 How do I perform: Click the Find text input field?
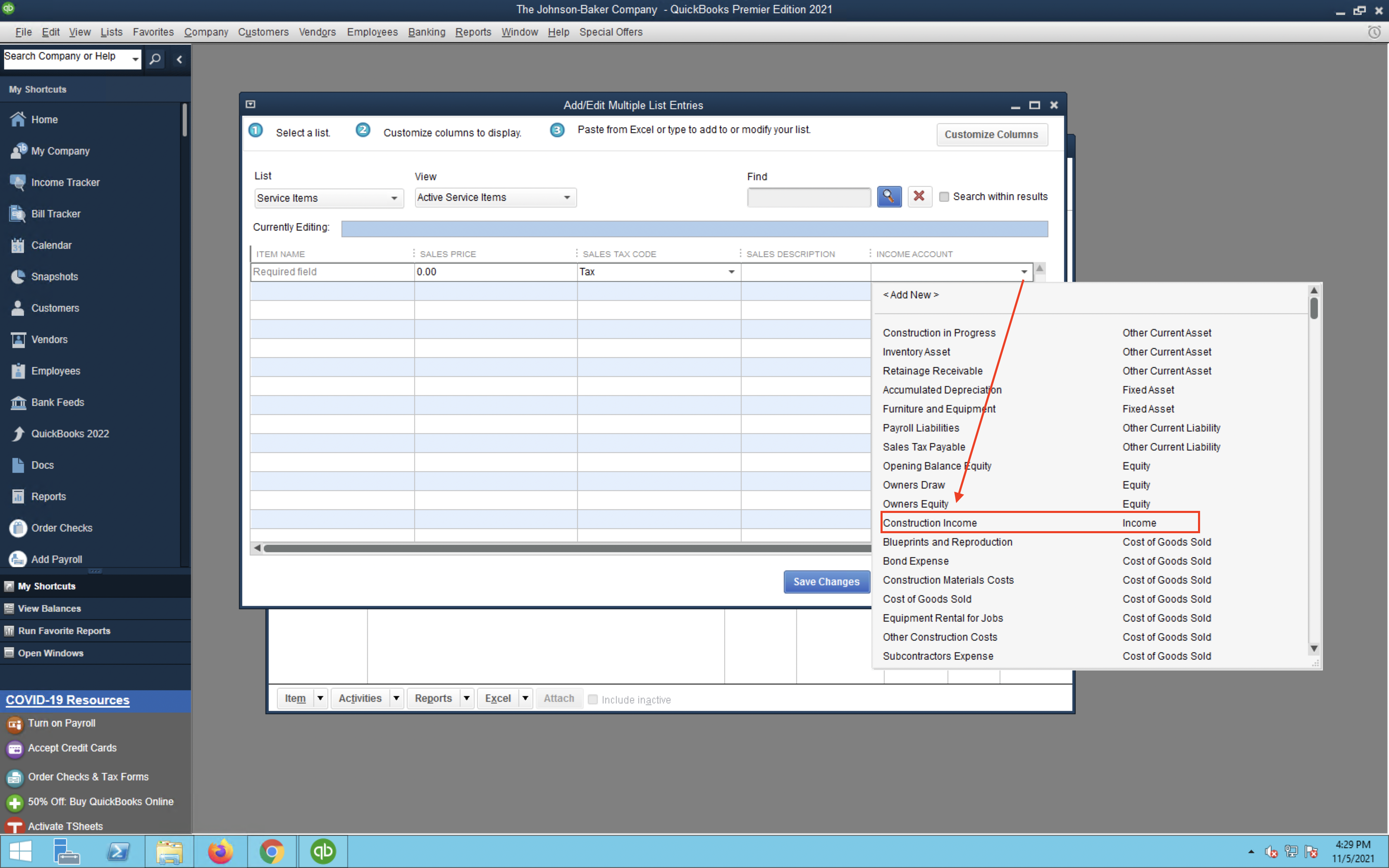809,197
